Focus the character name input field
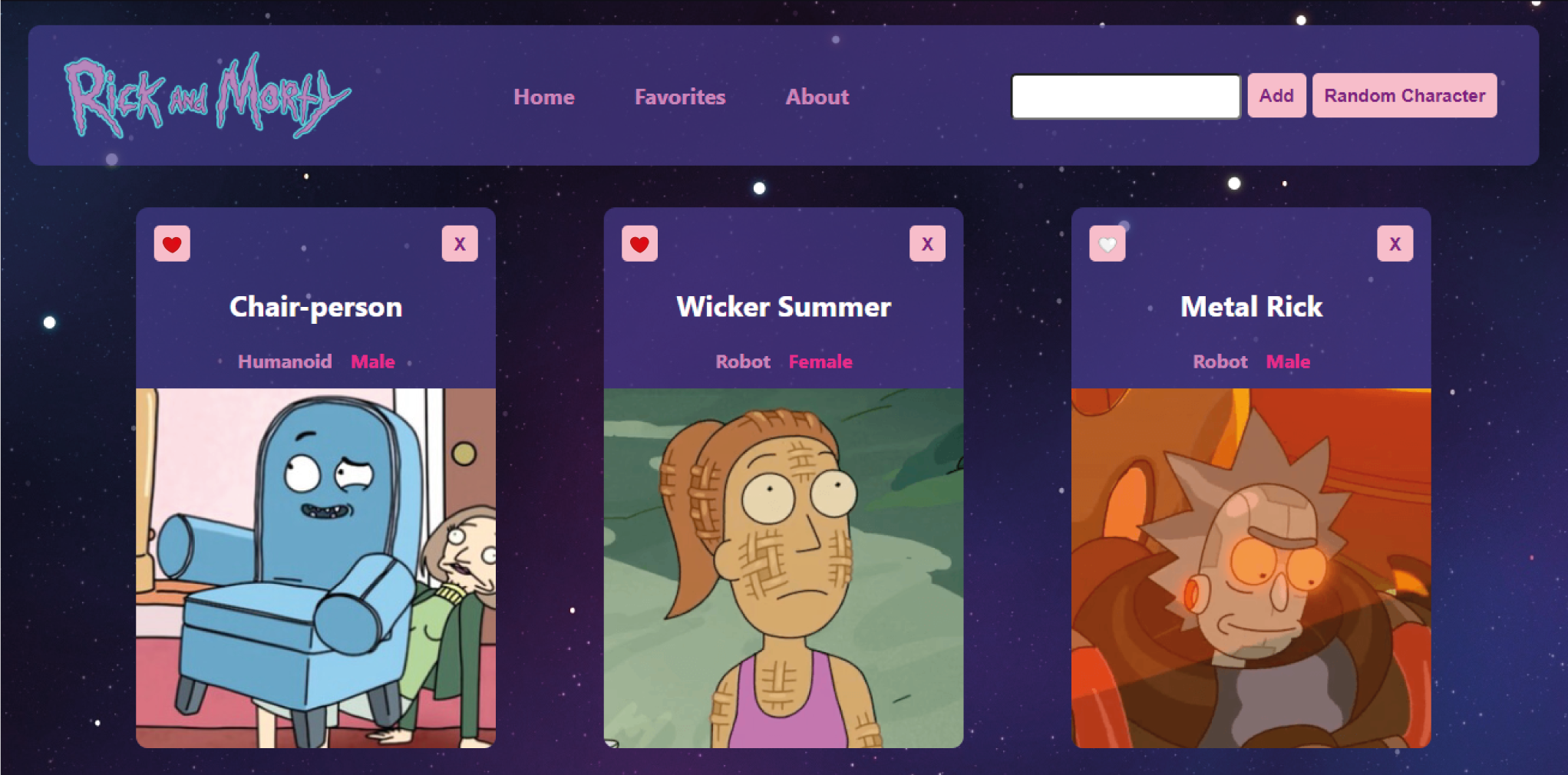This screenshot has width=1568, height=775. point(1125,96)
